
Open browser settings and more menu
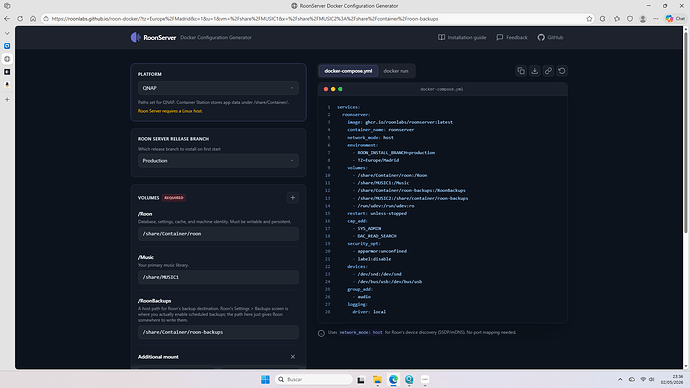[656, 18]
